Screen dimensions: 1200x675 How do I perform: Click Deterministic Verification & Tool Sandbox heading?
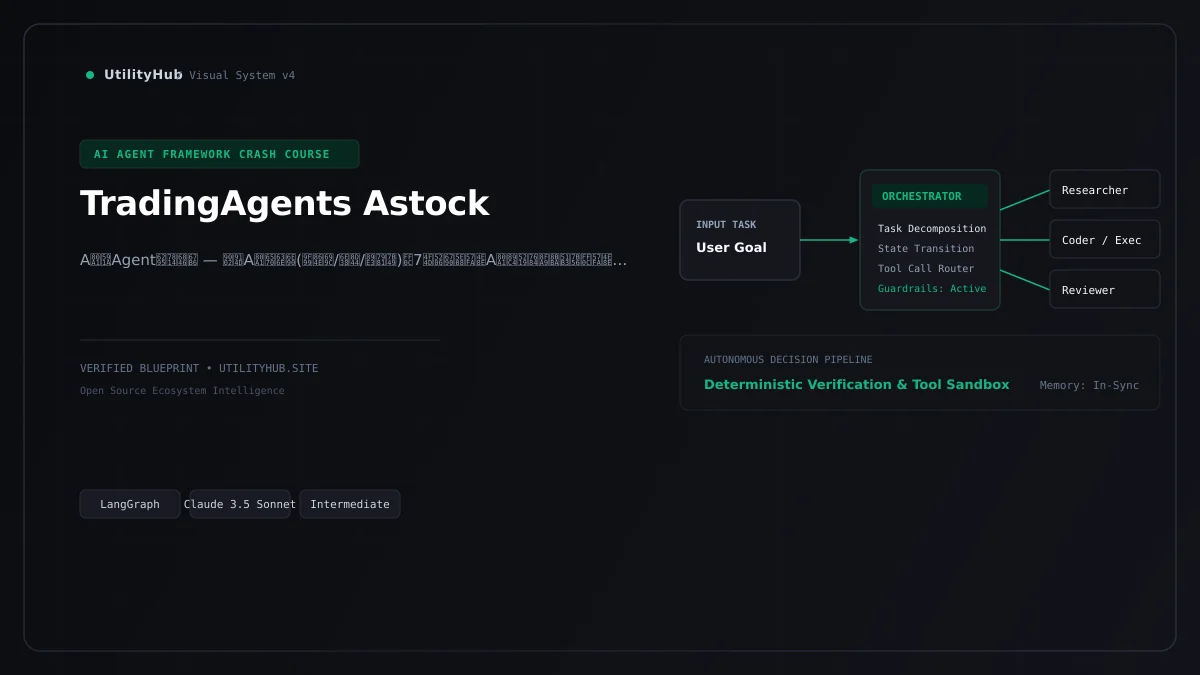(x=857, y=385)
